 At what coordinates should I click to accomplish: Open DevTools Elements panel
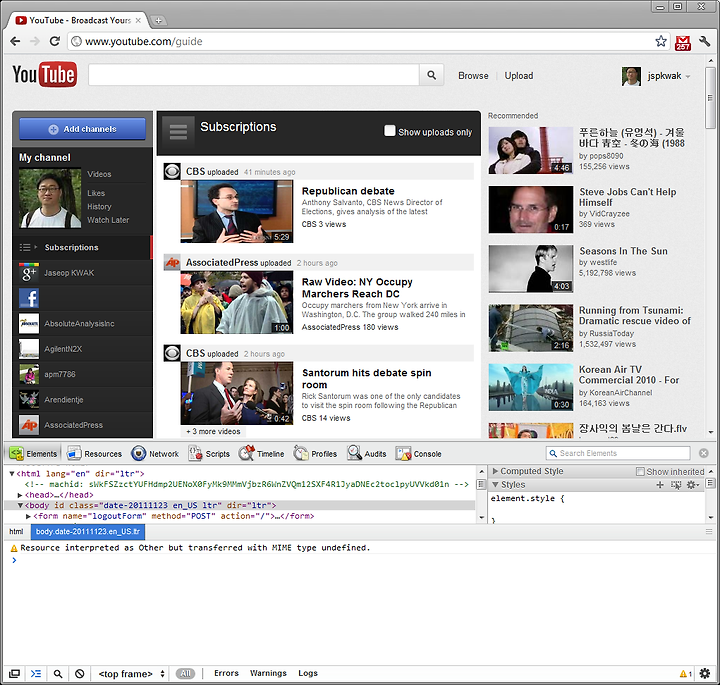(x=34, y=454)
